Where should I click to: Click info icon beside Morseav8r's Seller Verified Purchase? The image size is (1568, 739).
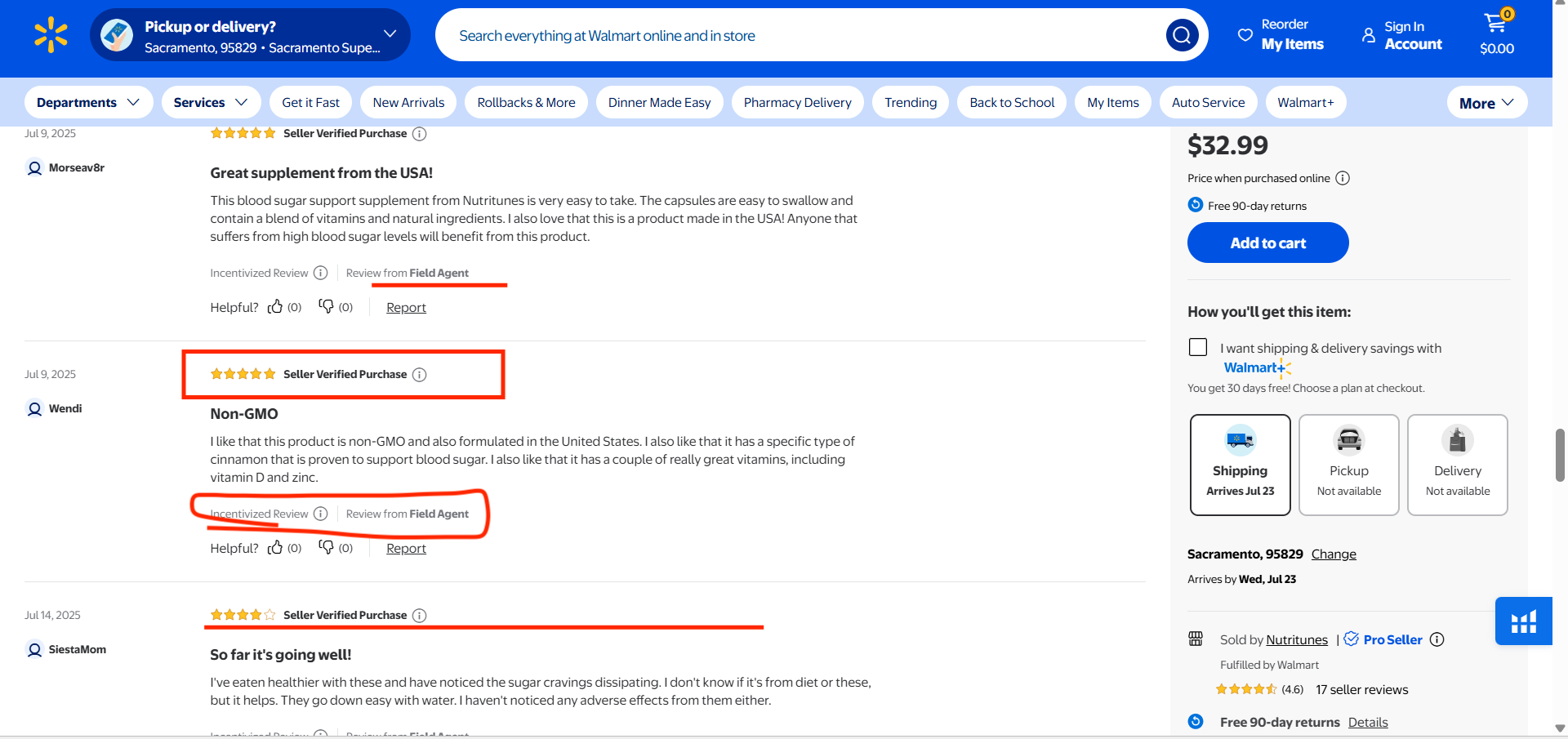tap(419, 134)
